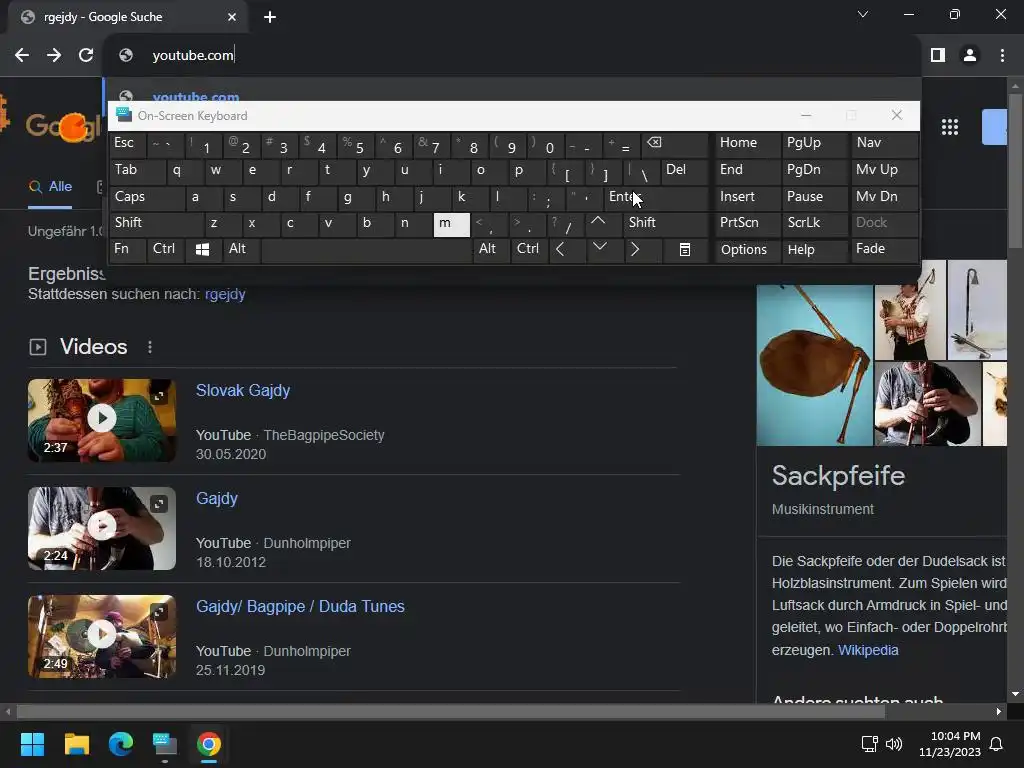
Task: Click the PrtScn key on the keyboard
Action: [747, 223]
